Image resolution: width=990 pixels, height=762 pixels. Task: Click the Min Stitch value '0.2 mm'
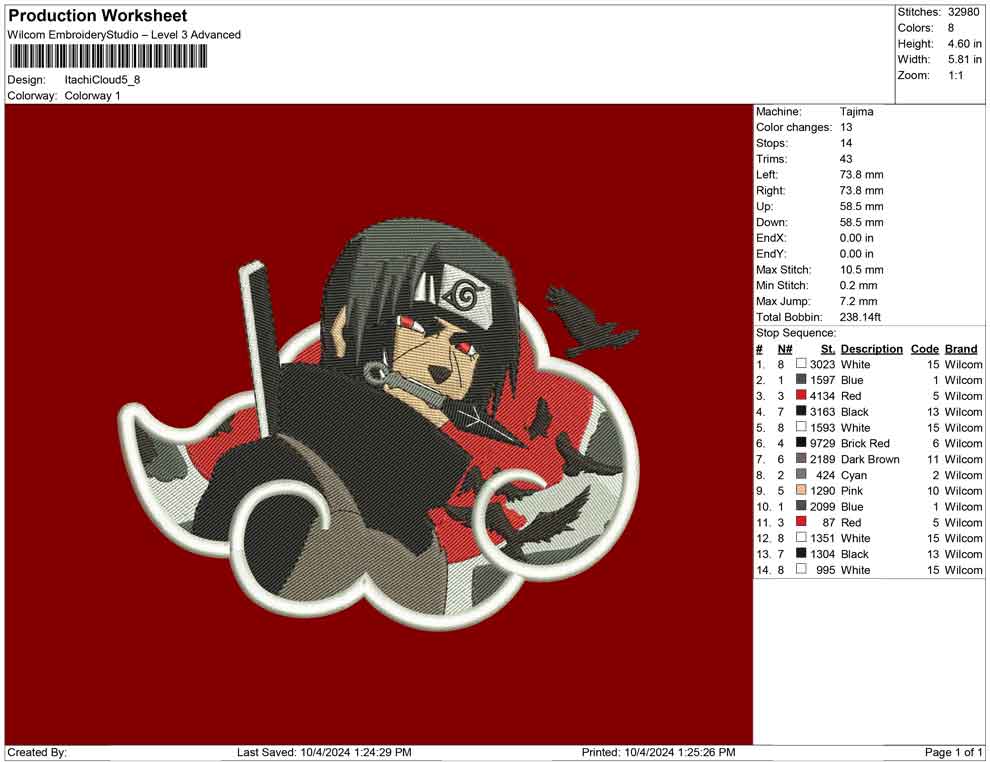pyautogui.click(x=858, y=285)
